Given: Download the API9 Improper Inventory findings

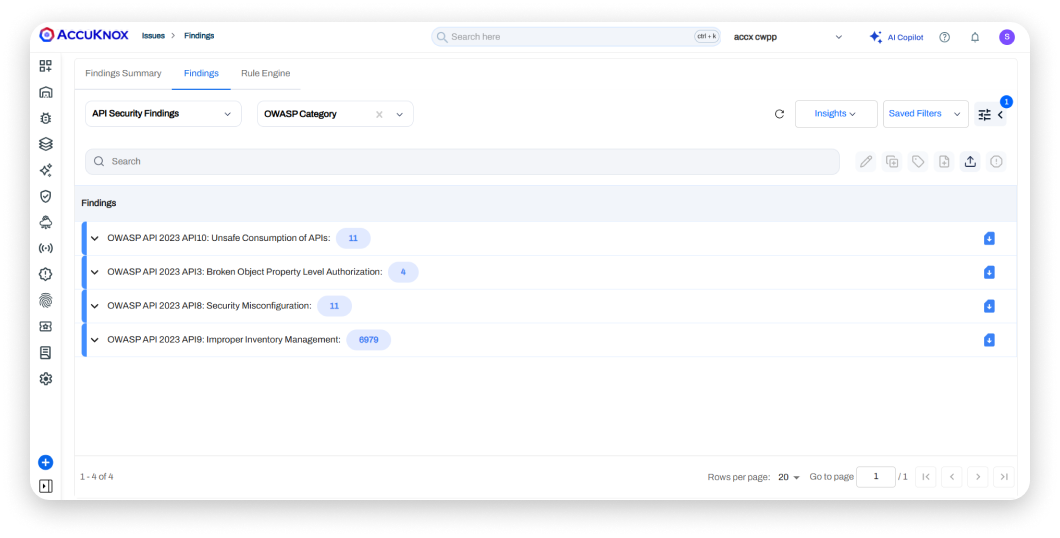Looking at the screenshot, I should tap(989, 340).
